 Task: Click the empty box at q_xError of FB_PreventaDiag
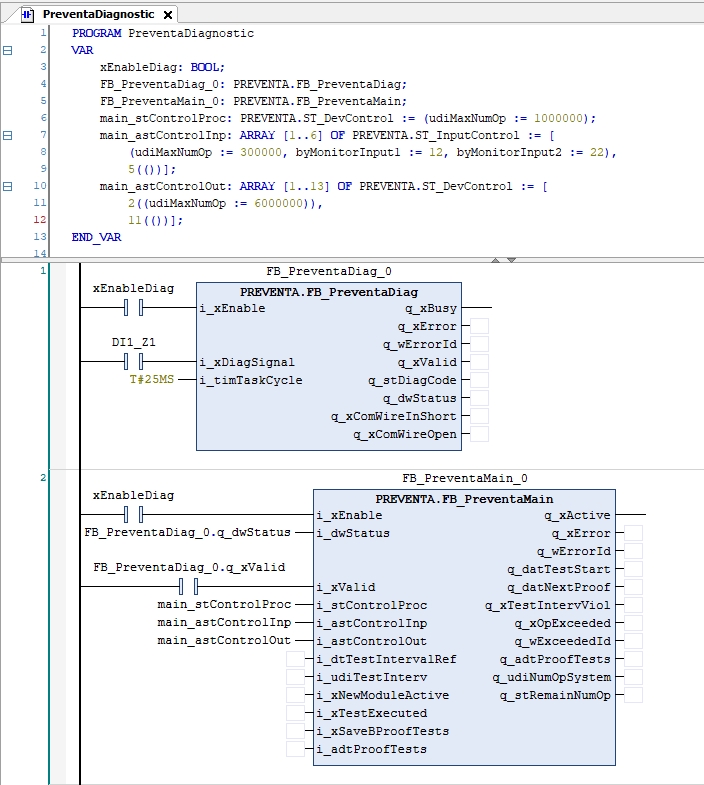tap(479, 326)
